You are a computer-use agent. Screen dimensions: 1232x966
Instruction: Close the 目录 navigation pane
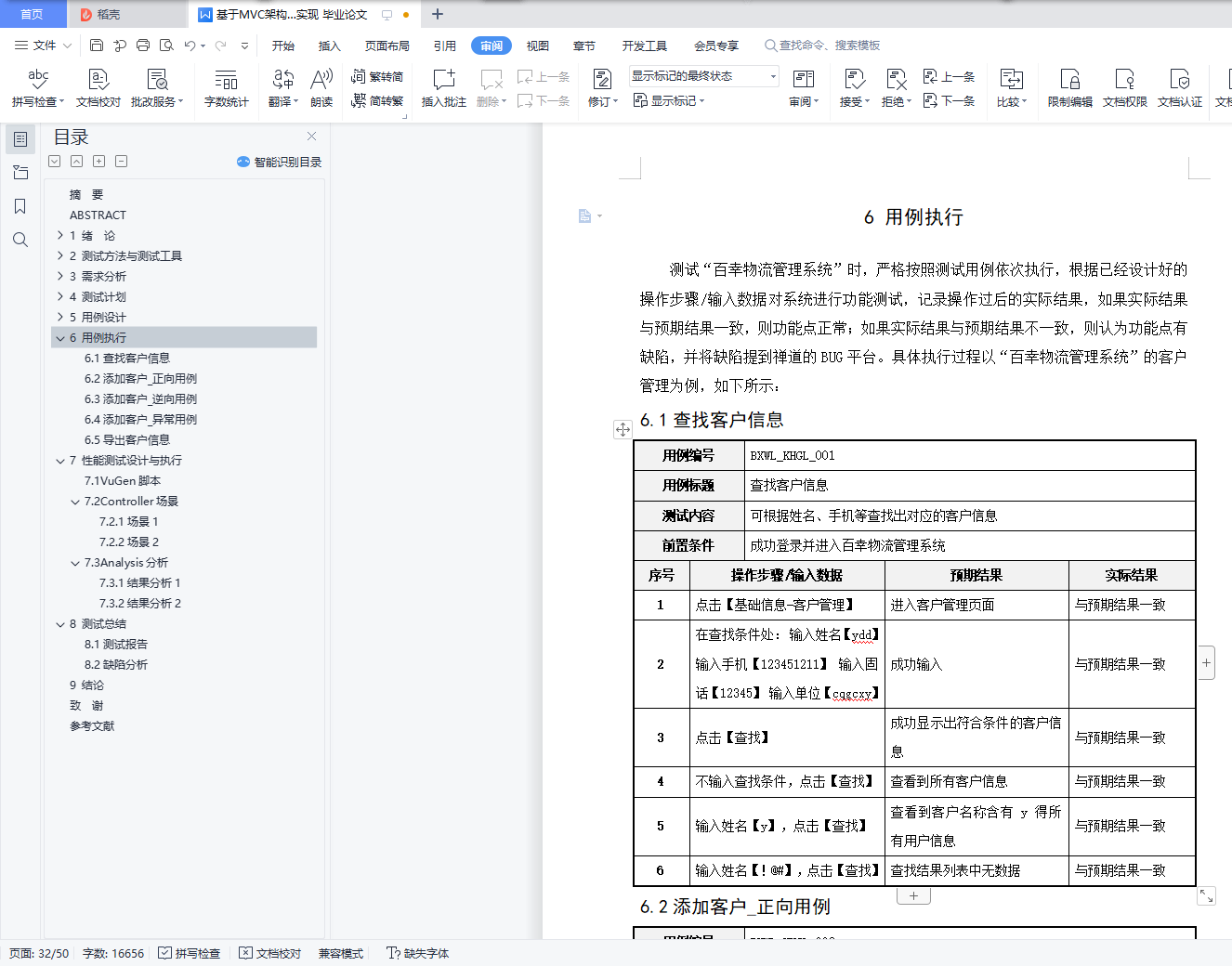coord(311,137)
